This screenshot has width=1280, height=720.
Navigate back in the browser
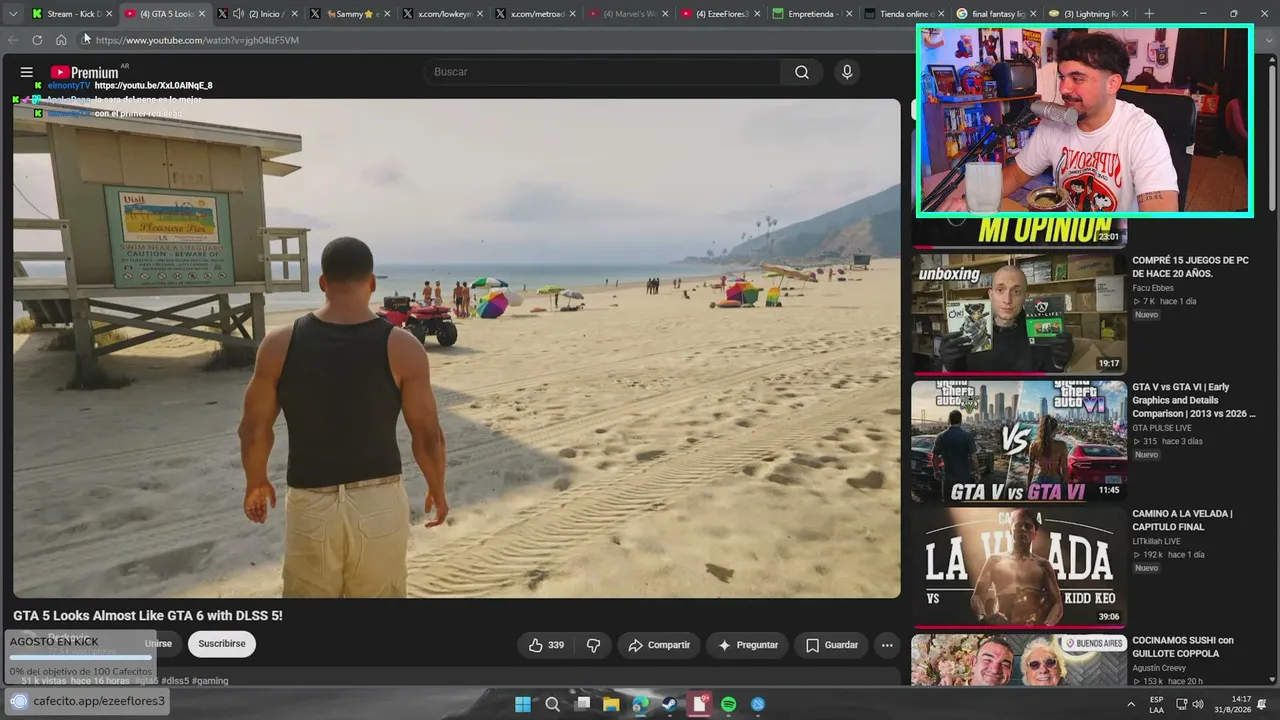point(13,40)
